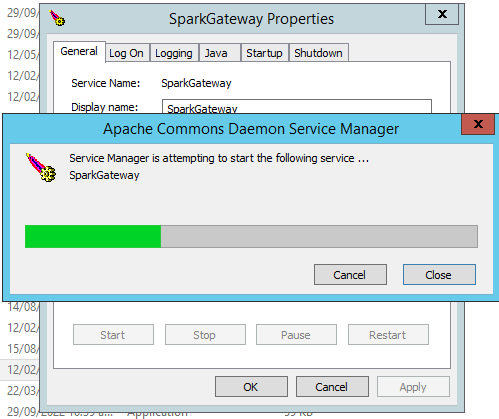This screenshot has width=499, height=419.
Task: Click the Stop service button
Action: click(x=205, y=335)
